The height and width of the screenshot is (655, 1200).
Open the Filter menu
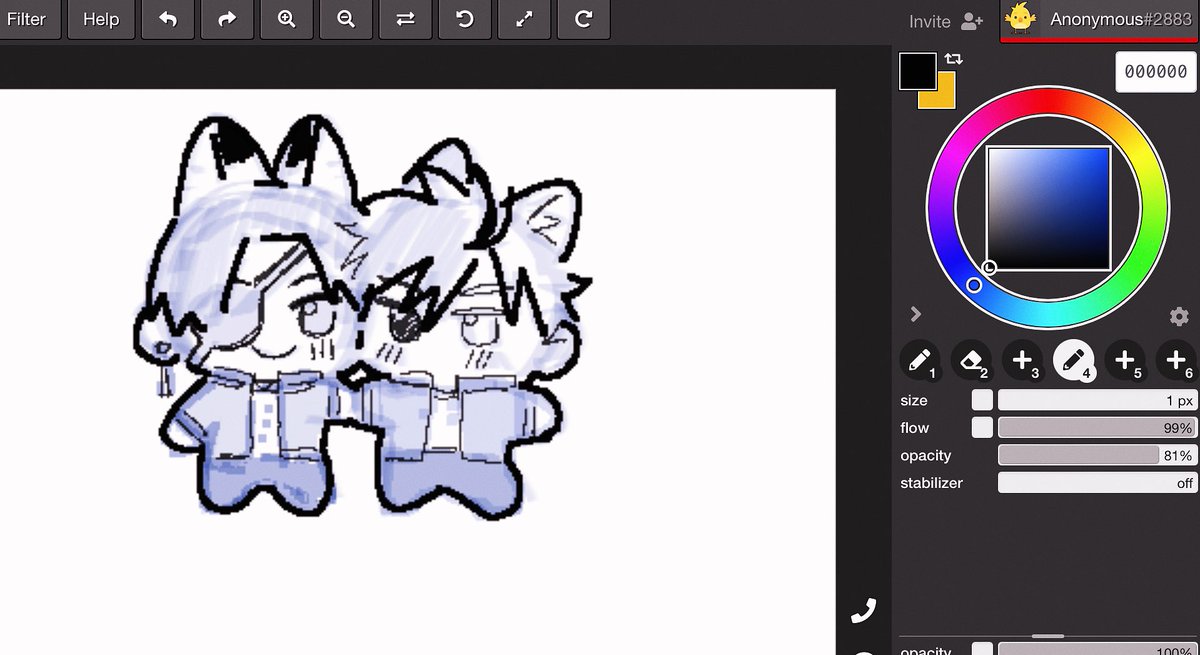click(30, 19)
